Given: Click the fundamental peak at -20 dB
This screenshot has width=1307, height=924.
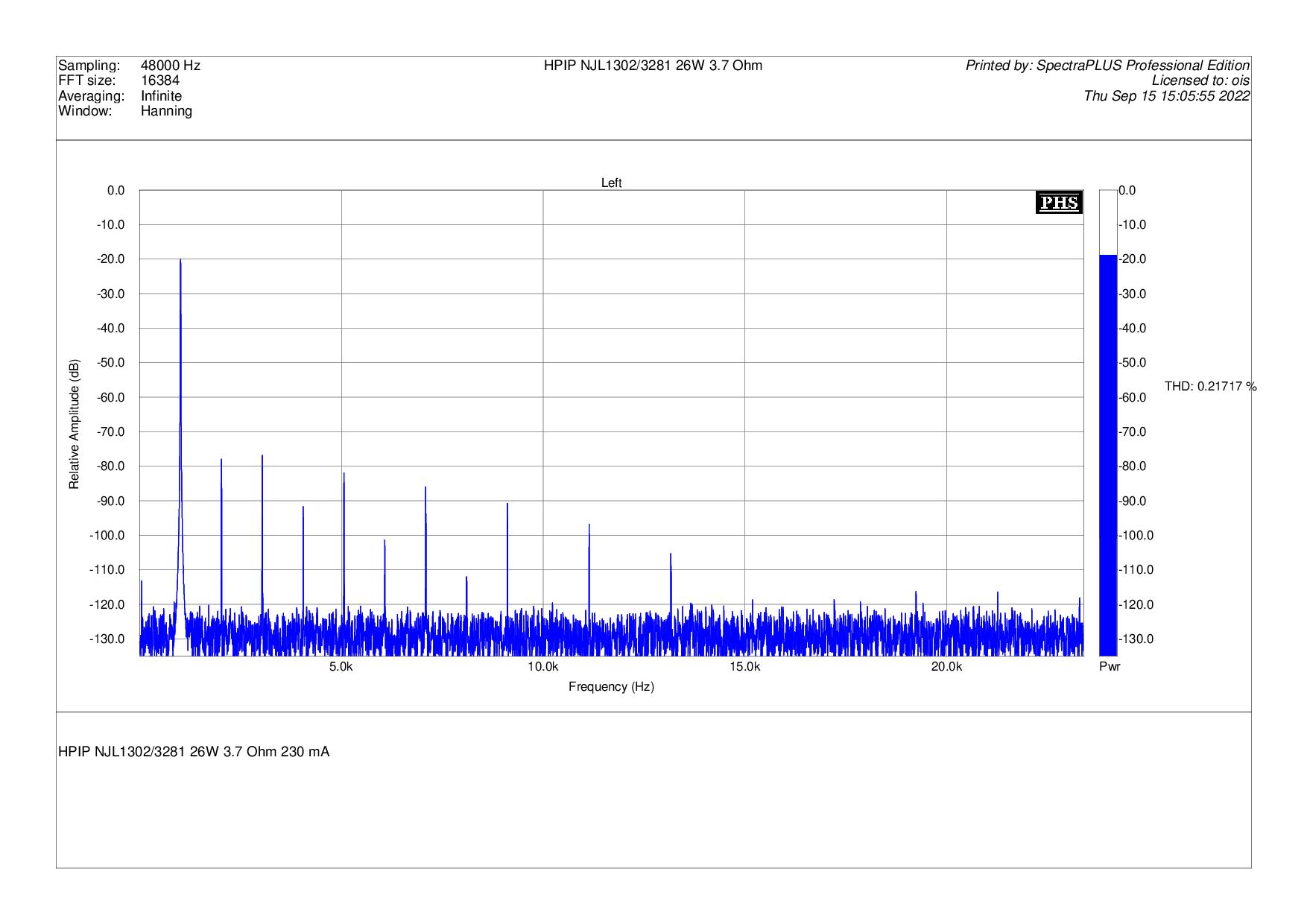Looking at the screenshot, I should coord(180,260).
